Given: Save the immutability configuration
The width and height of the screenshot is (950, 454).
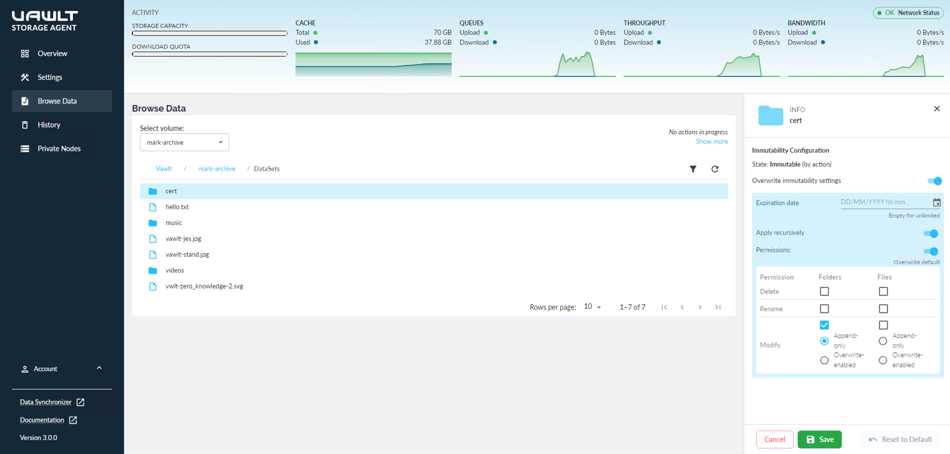Looking at the screenshot, I should 820,439.
